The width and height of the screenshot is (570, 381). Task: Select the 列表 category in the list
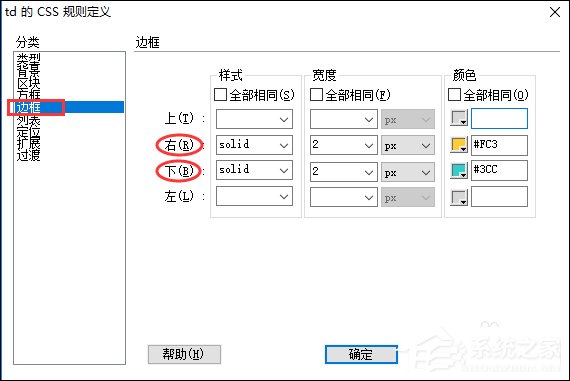coord(28,120)
